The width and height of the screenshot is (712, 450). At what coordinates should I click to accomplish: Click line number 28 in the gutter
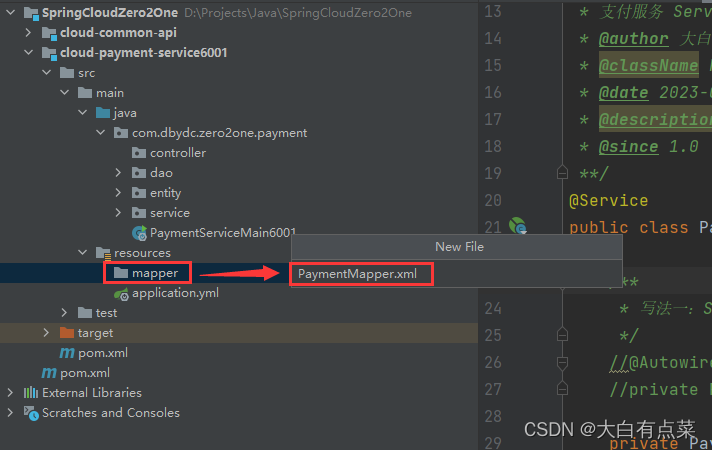point(493,416)
